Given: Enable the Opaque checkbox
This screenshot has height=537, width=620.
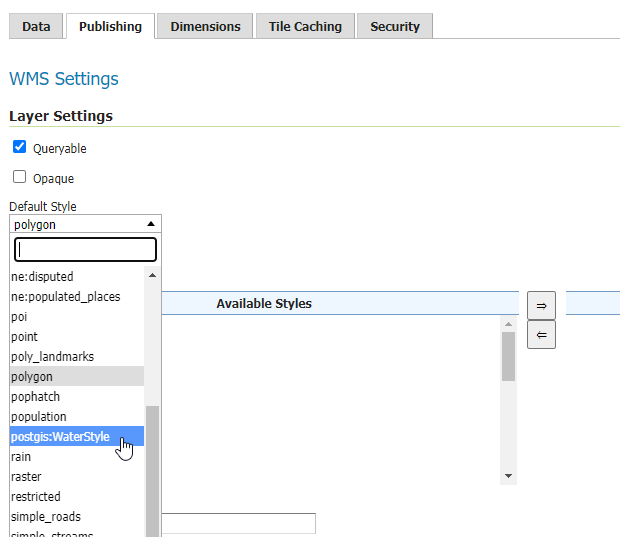Looking at the screenshot, I should [x=19, y=177].
